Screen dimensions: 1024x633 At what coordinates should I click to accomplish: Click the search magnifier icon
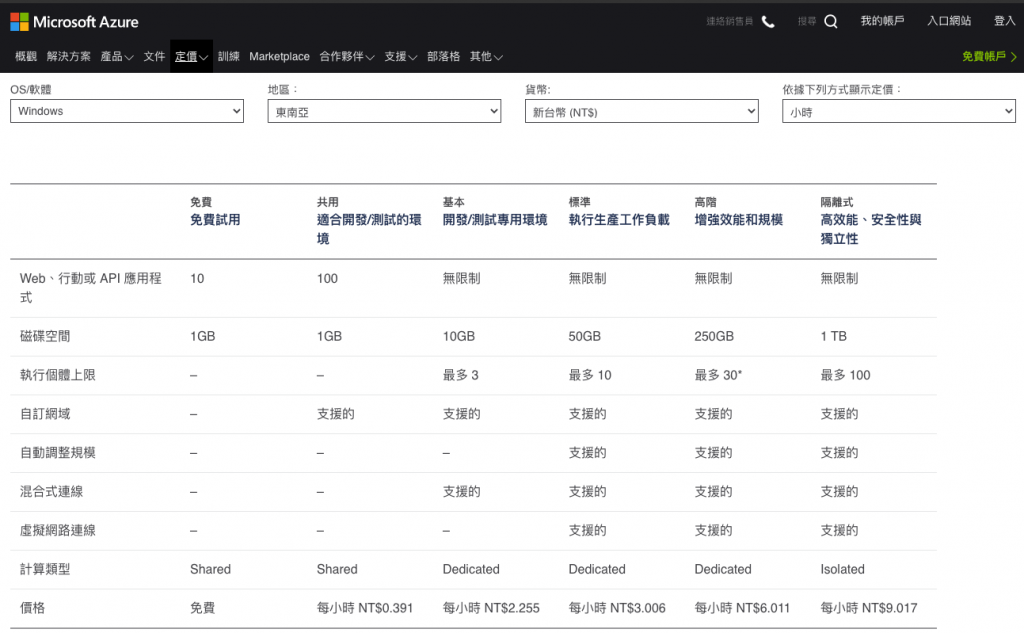(x=831, y=22)
